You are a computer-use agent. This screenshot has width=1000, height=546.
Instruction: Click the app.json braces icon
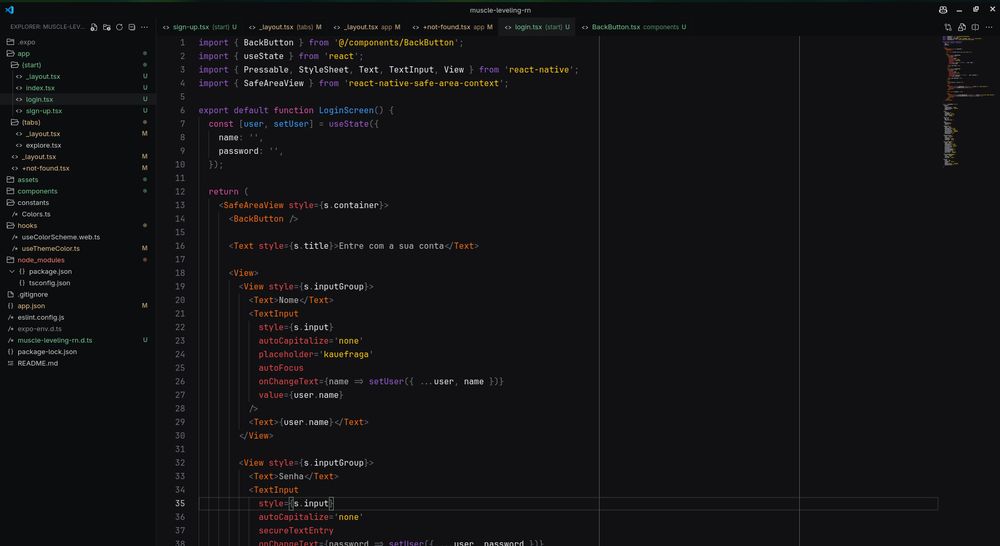[10, 306]
